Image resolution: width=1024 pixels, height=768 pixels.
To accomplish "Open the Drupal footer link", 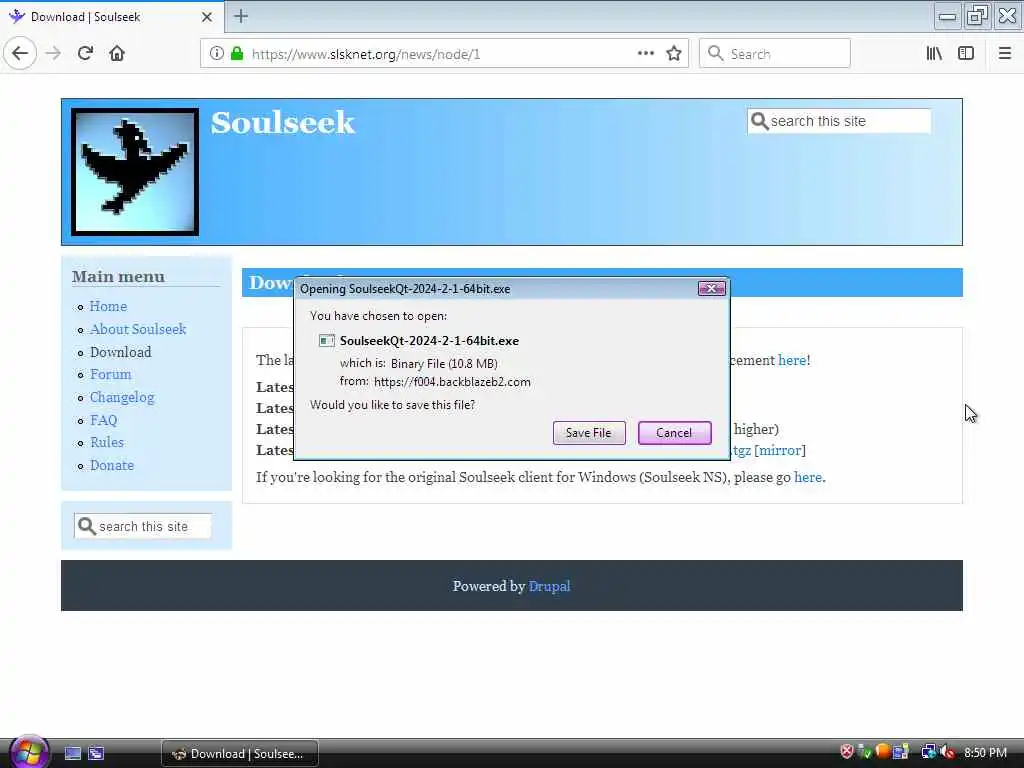I will (549, 586).
